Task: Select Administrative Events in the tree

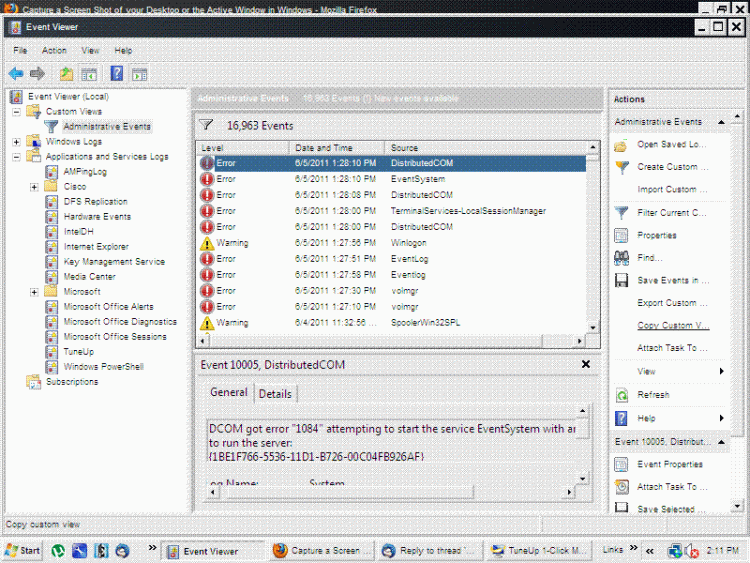Action: pyautogui.click(x=107, y=127)
